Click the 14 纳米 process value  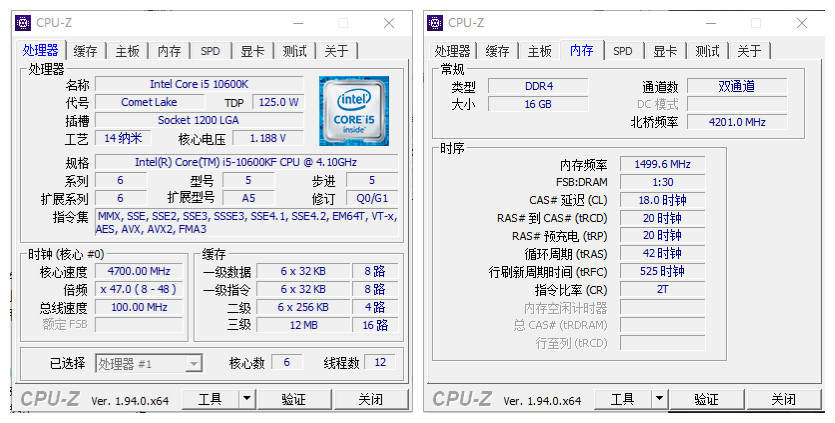tap(123, 139)
